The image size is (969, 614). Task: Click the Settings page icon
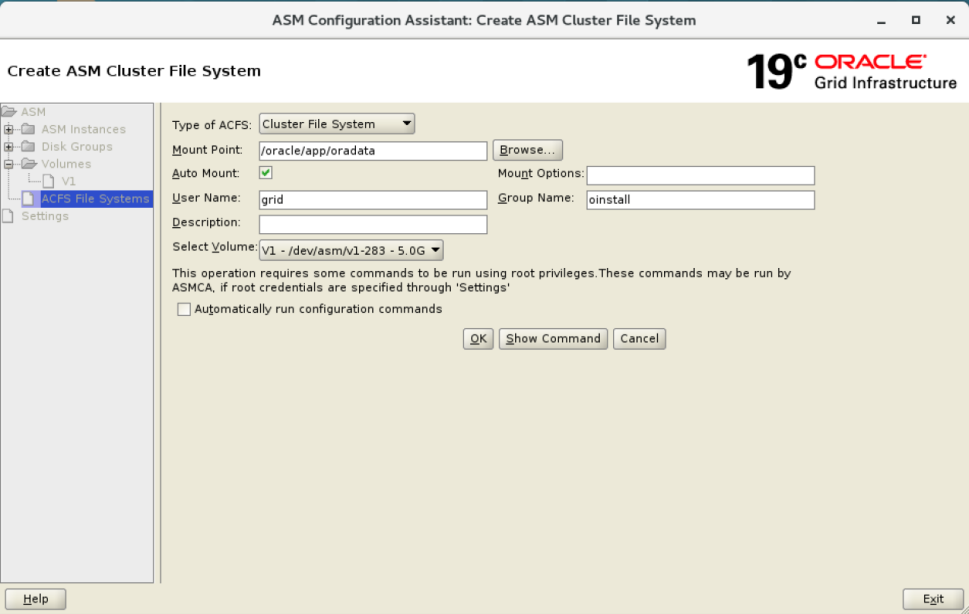(8, 214)
